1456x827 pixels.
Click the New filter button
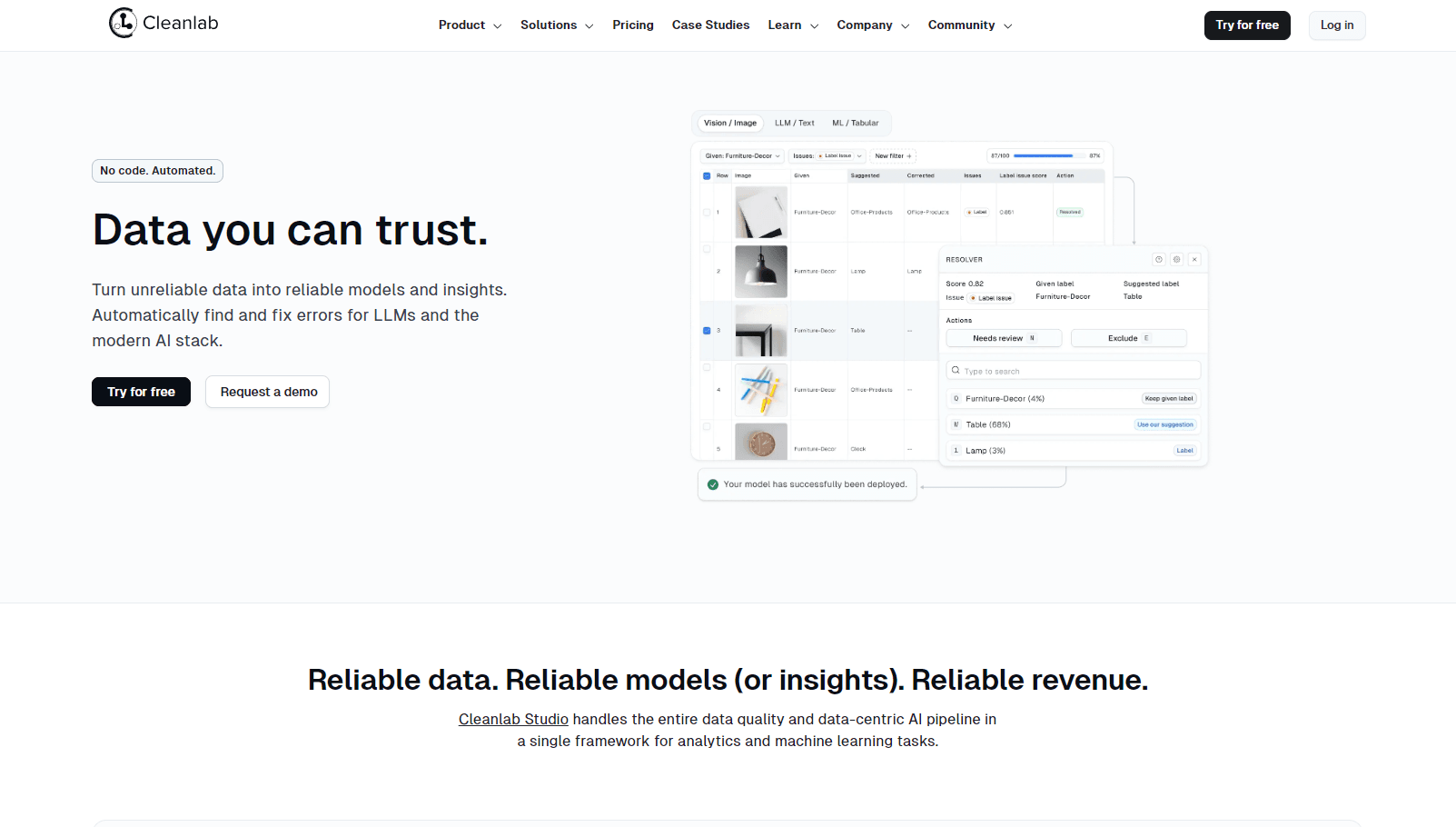[x=894, y=156]
